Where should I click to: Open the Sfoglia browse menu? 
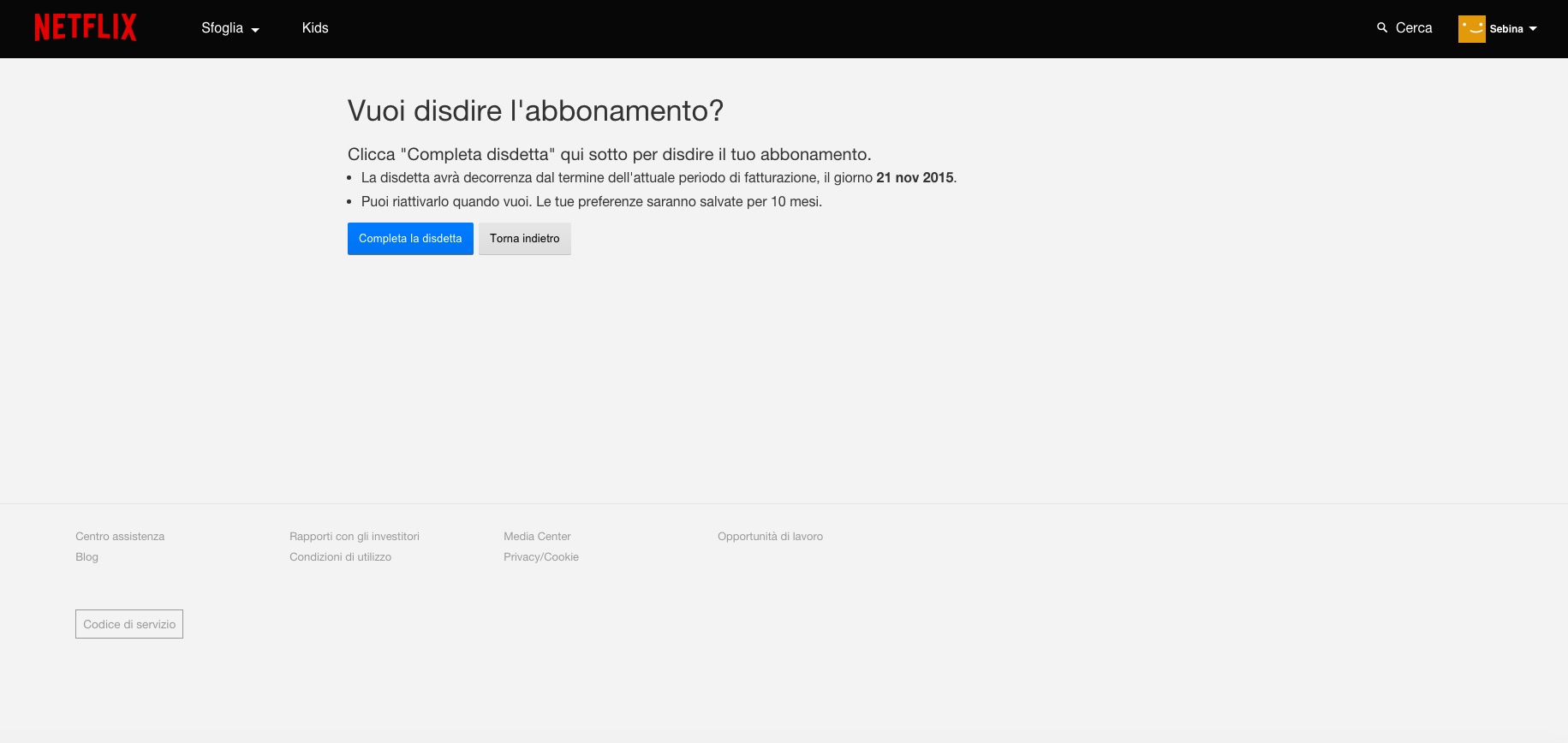point(222,28)
